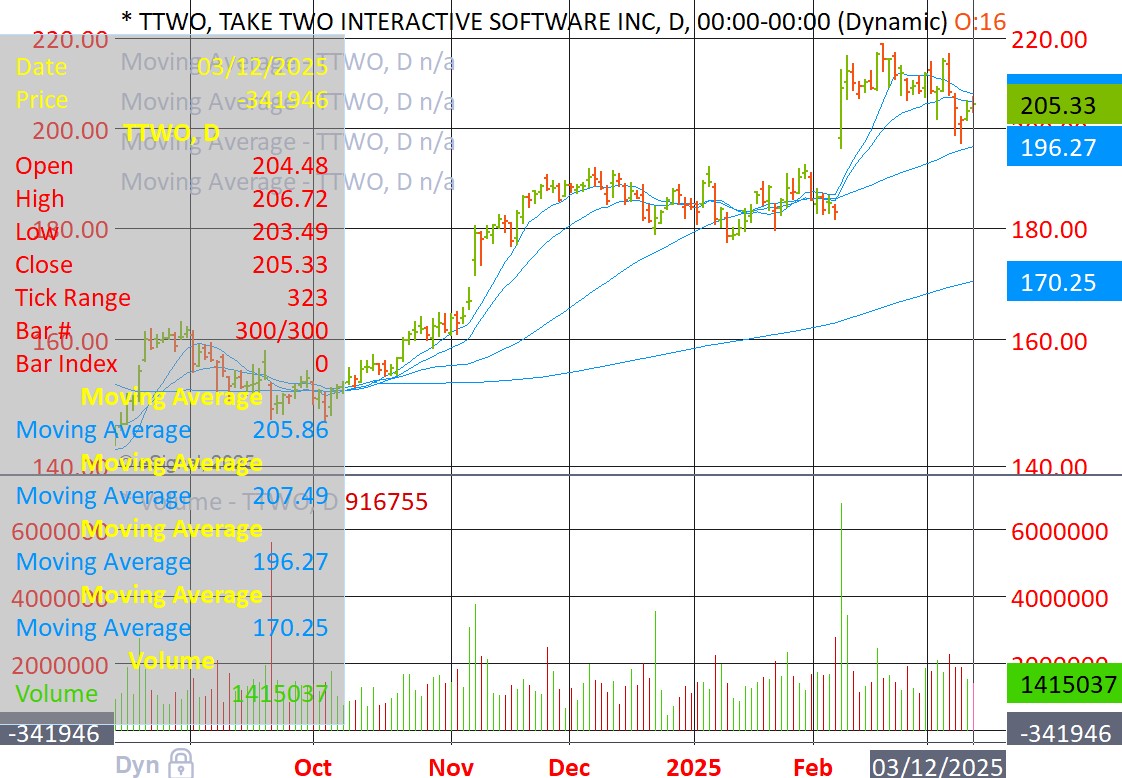Select the Date value 03/12/2025 in the data window

[x=263, y=67]
